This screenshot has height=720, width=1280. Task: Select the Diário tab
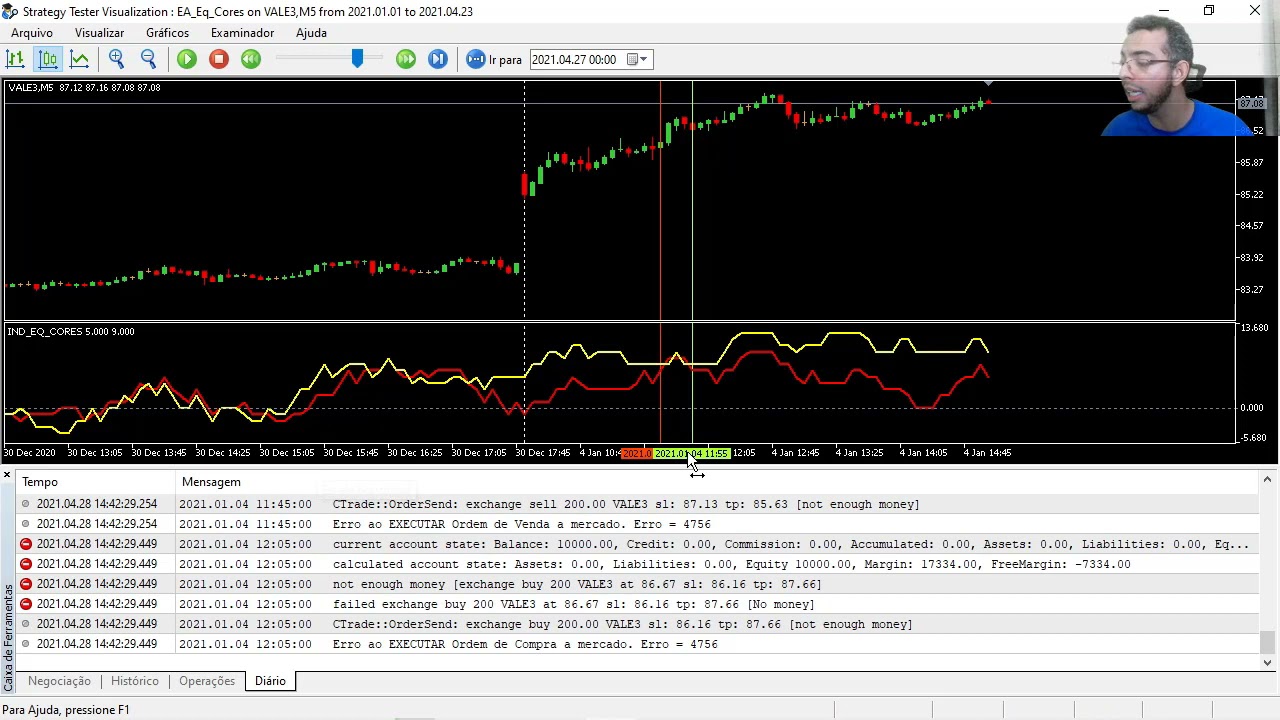[x=270, y=681]
